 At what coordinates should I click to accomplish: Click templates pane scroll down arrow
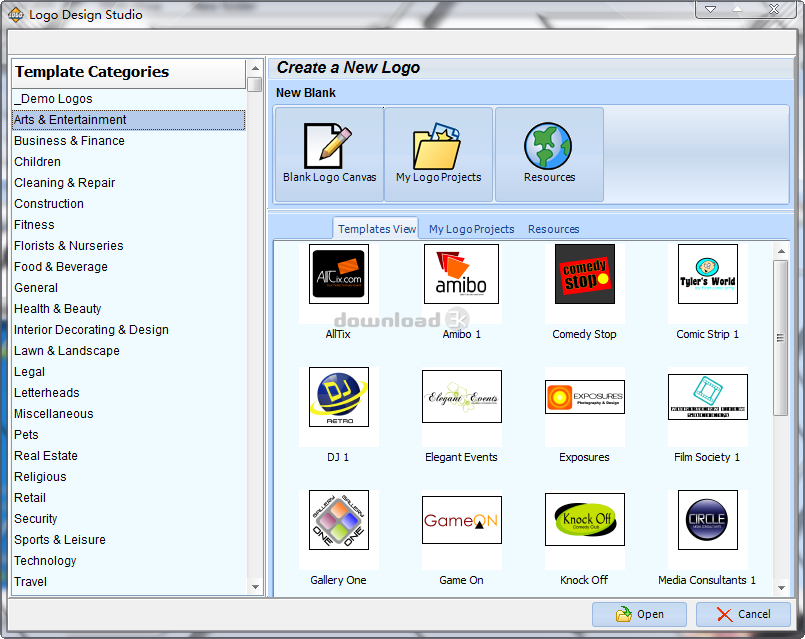[x=781, y=588]
